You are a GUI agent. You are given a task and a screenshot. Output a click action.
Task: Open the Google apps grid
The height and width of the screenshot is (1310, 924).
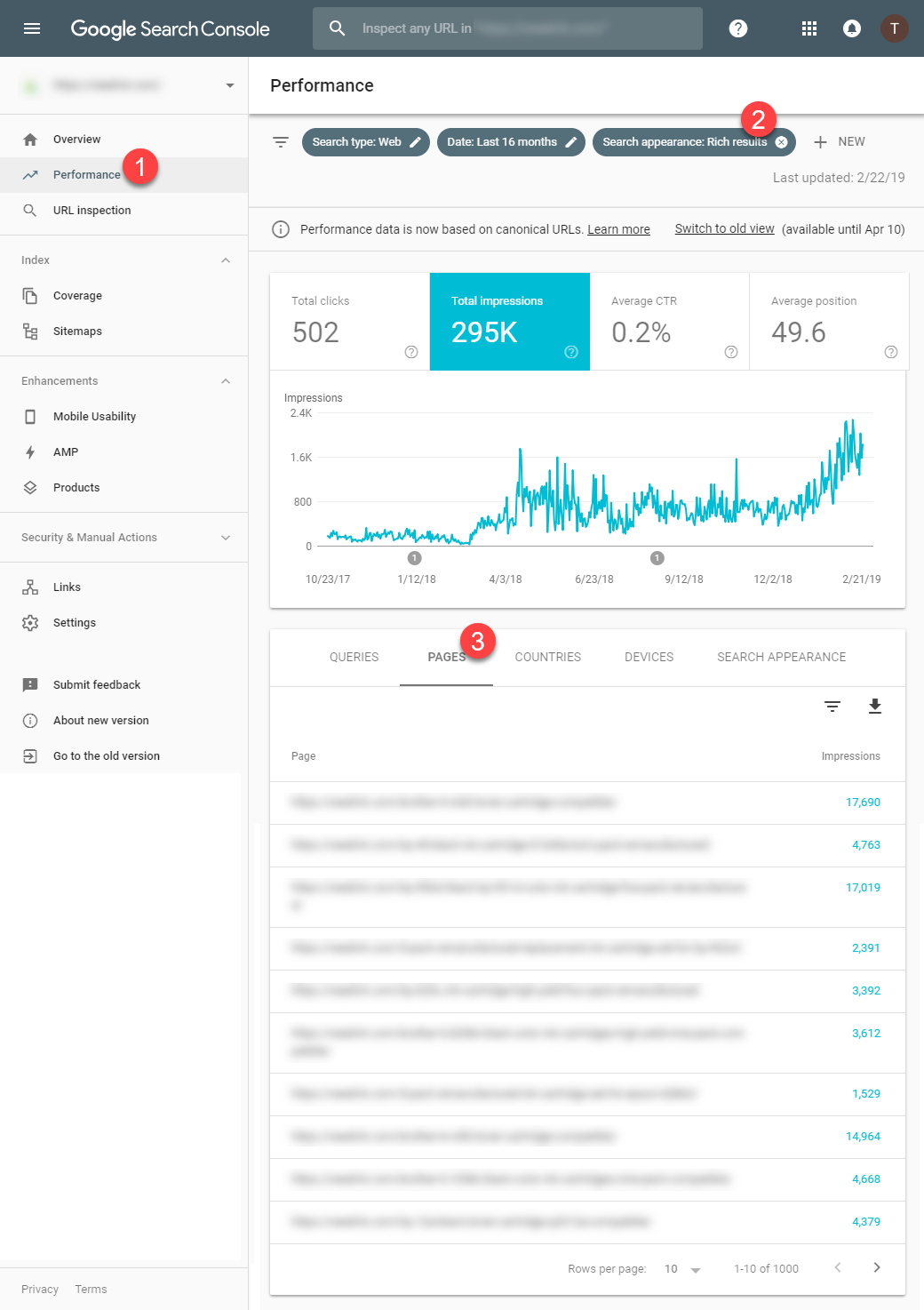click(809, 28)
